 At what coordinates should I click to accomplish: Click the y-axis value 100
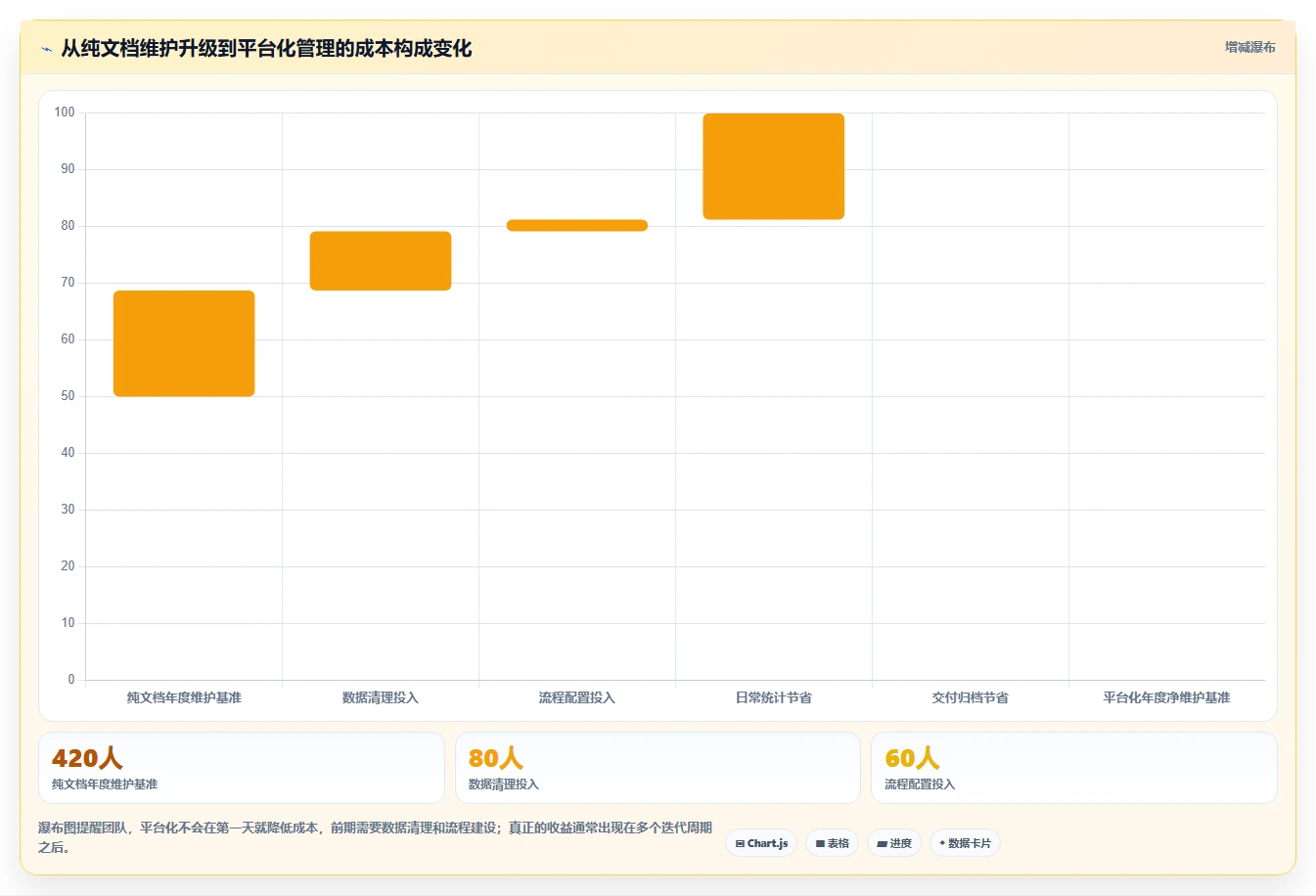click(x=65, y=112)
